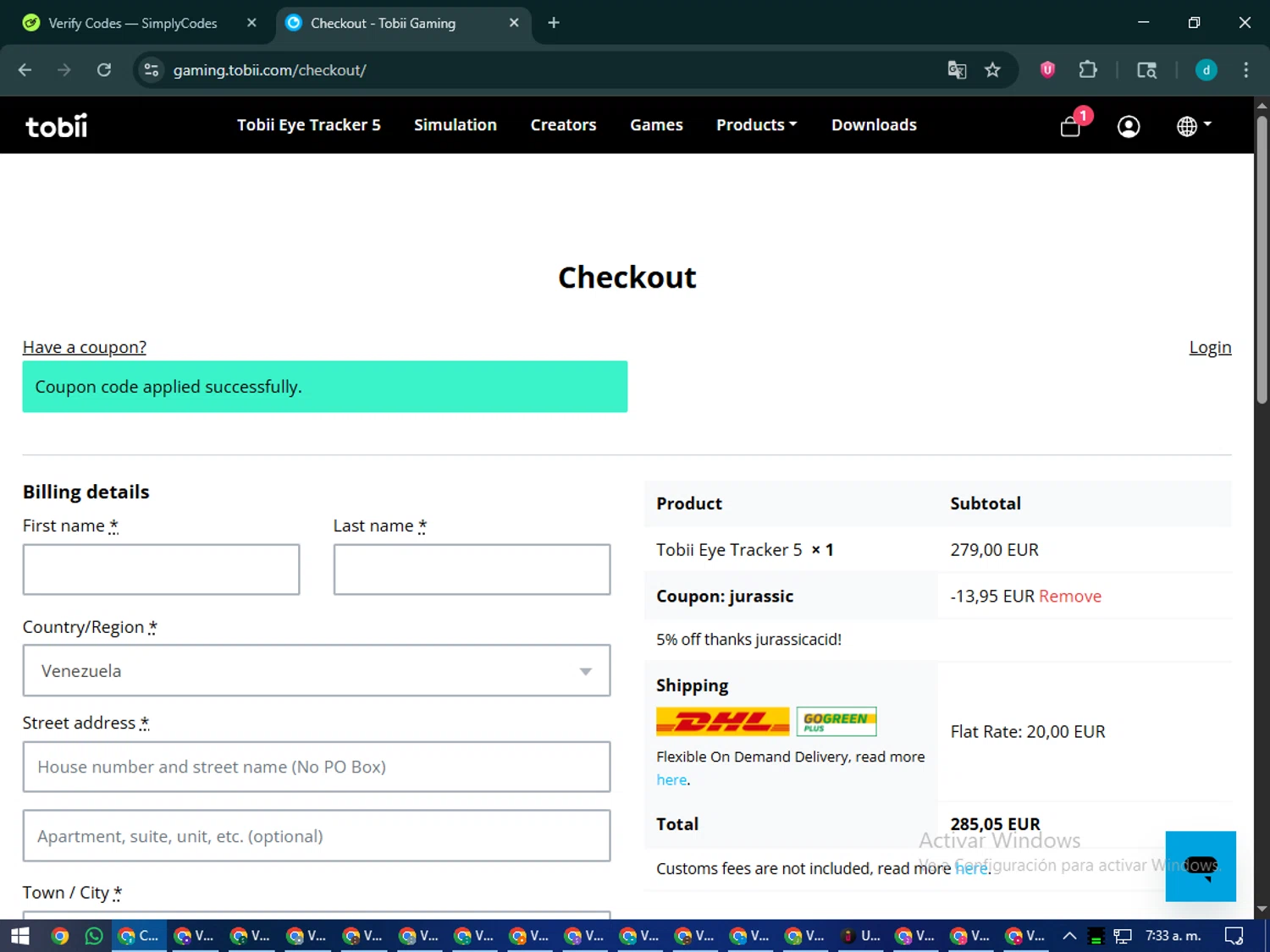This screenshot has height=952, width=1270.
Task: Click the scrollbar down arrow
Action: (1262, 910)
